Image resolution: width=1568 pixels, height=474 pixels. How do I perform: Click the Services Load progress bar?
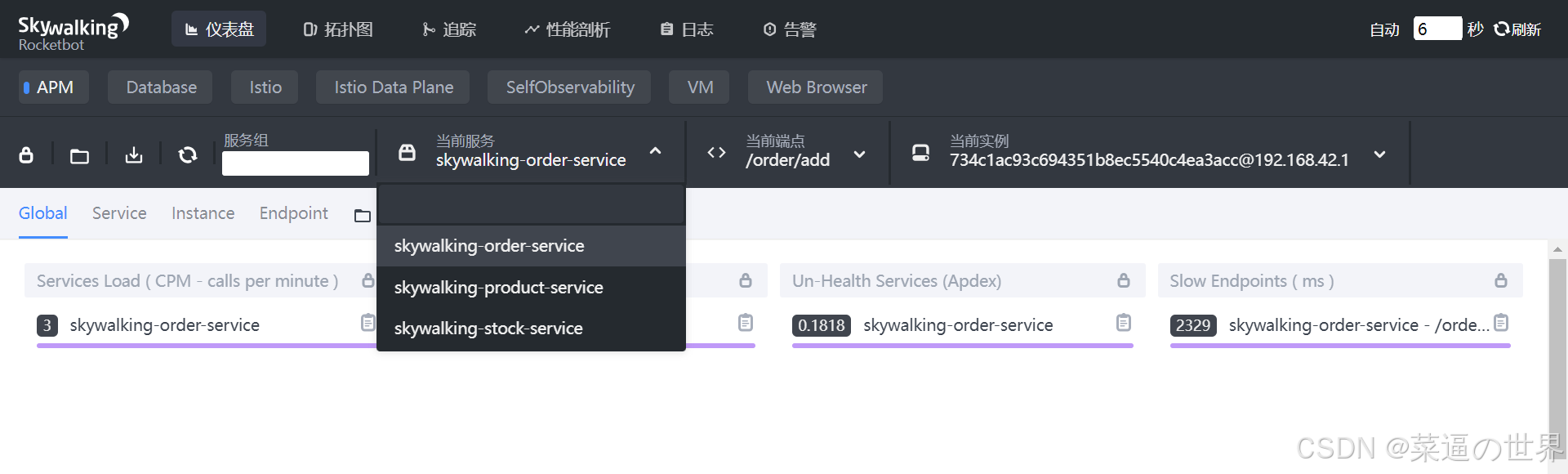pos(206,346)
